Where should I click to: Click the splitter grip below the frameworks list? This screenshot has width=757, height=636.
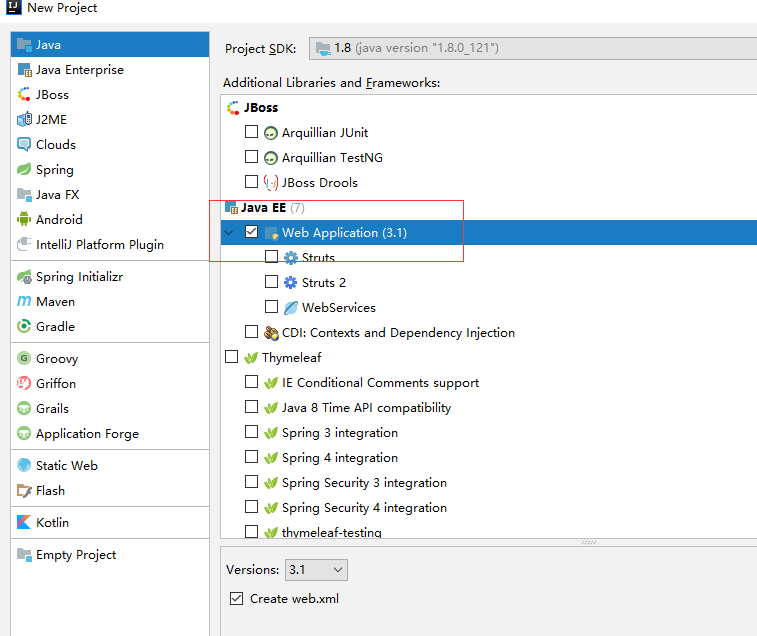(589, 542)
